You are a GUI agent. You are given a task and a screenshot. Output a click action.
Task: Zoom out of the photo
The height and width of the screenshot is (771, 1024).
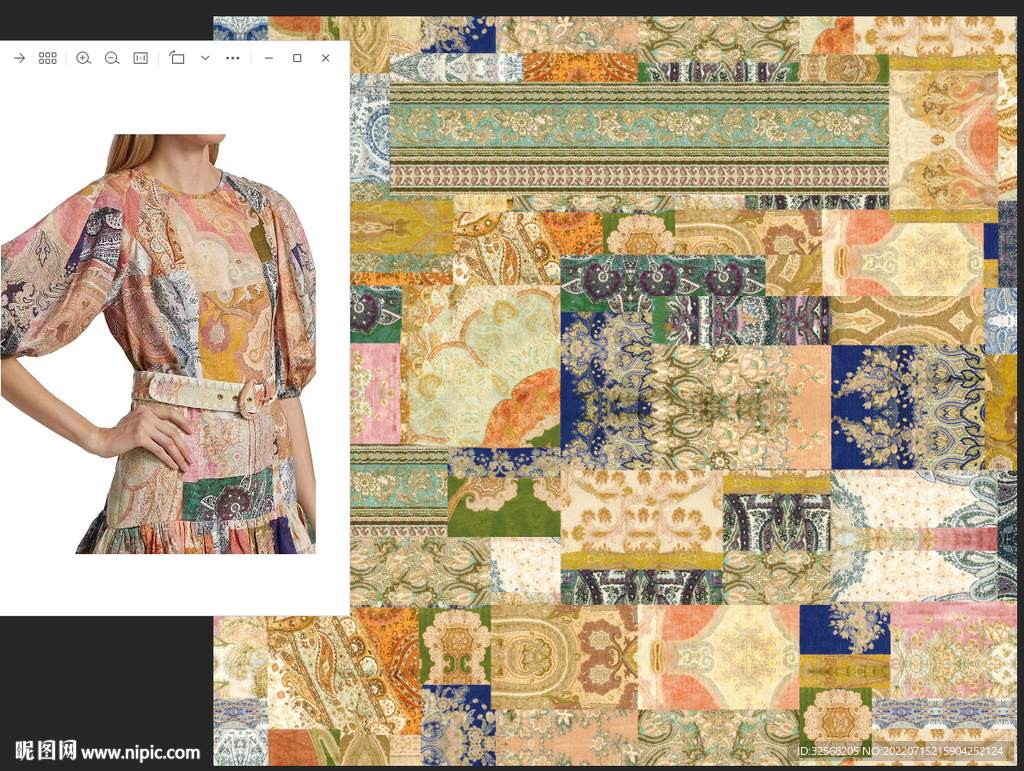(x=112, y=58)
